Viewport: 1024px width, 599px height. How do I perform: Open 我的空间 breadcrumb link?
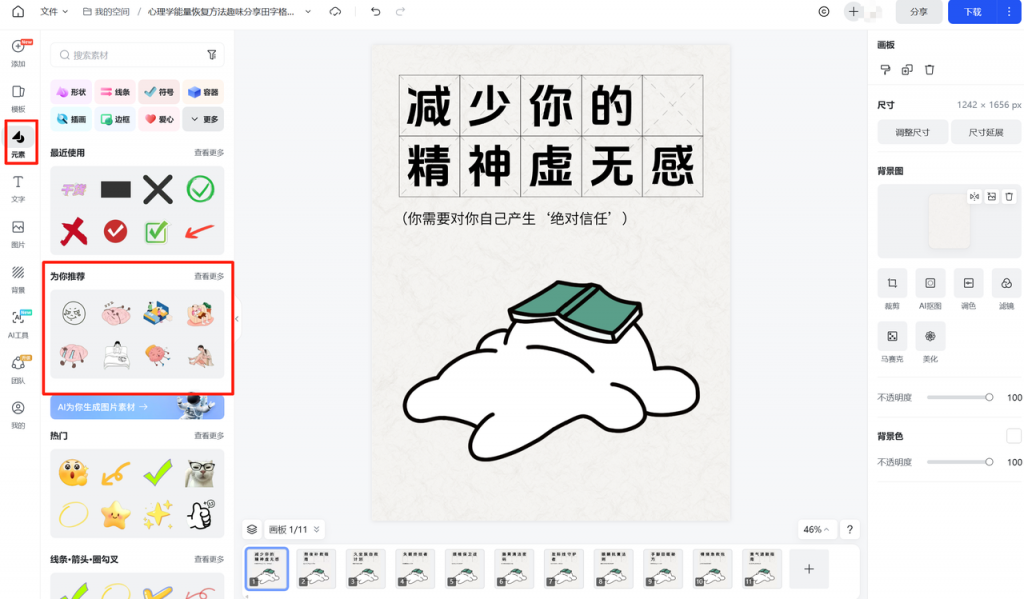pyautogui.click(x=106, y=12)
